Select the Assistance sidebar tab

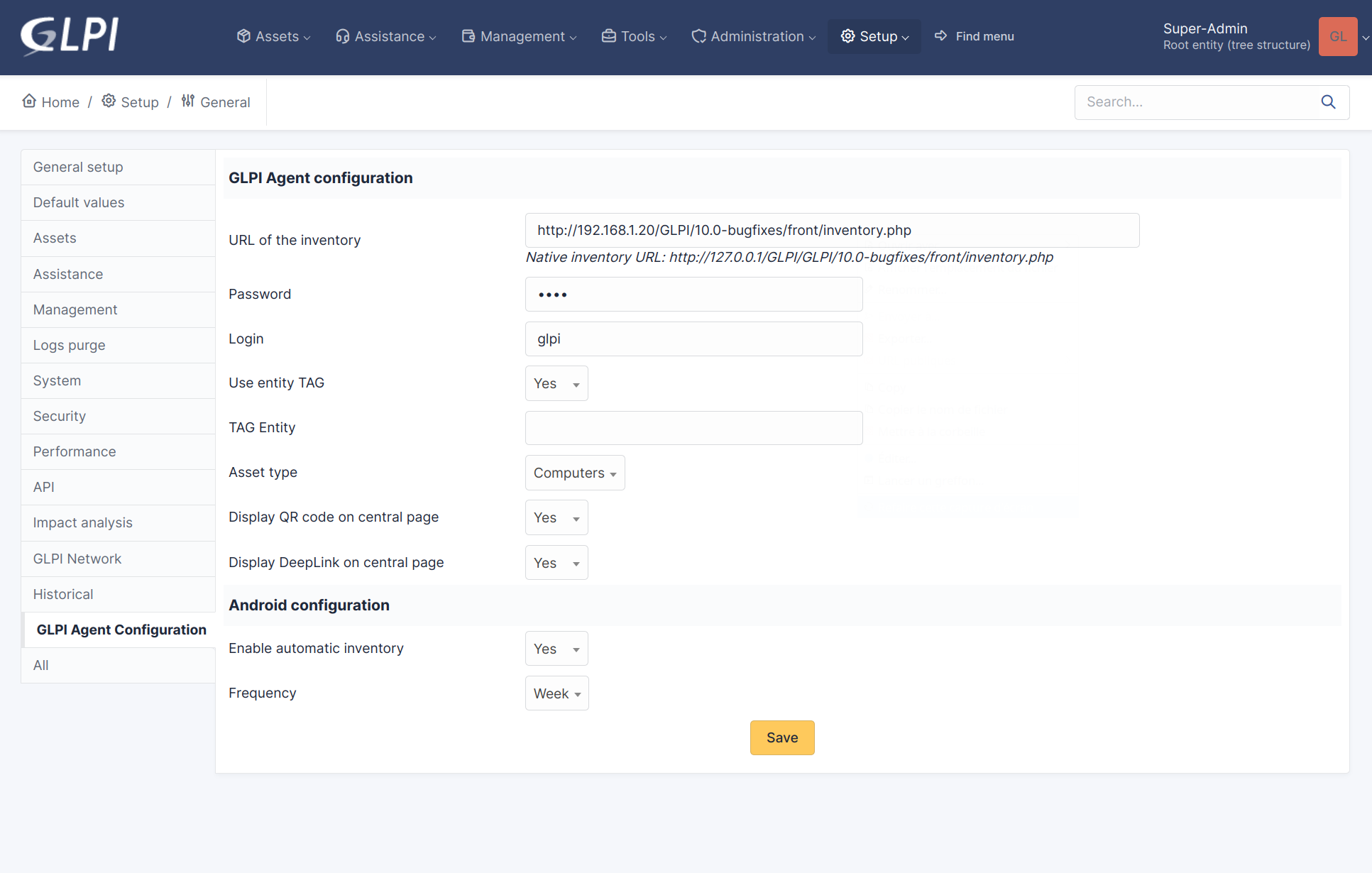click(x=118, y=274)
